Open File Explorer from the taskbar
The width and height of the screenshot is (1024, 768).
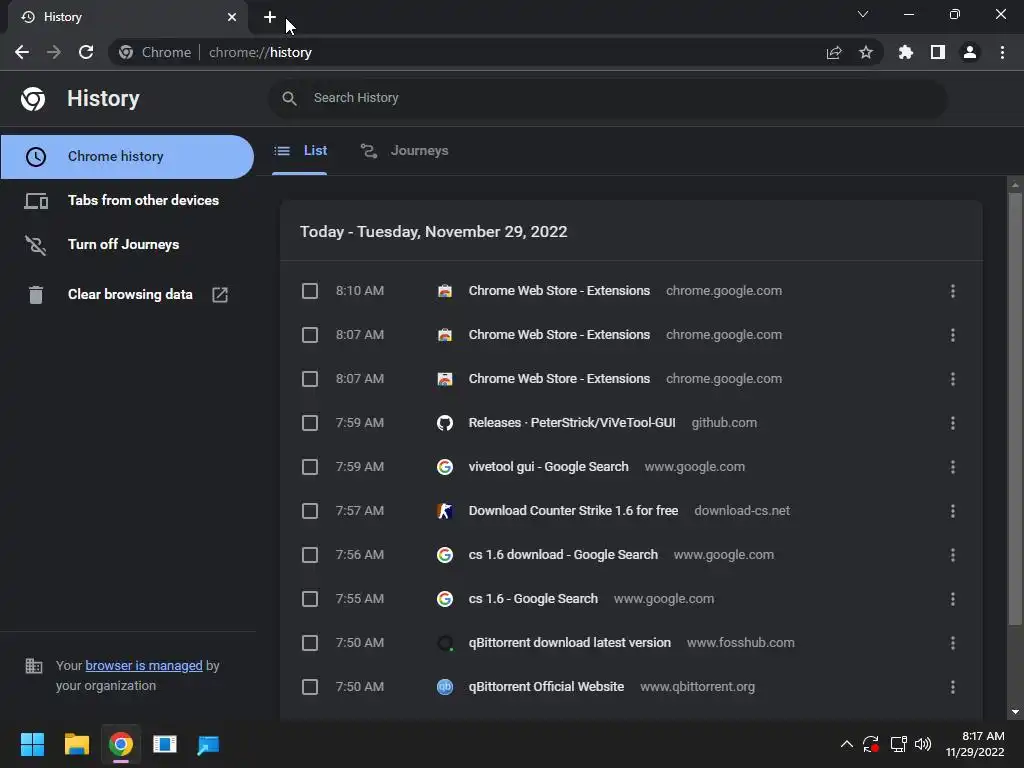(76, 744)
